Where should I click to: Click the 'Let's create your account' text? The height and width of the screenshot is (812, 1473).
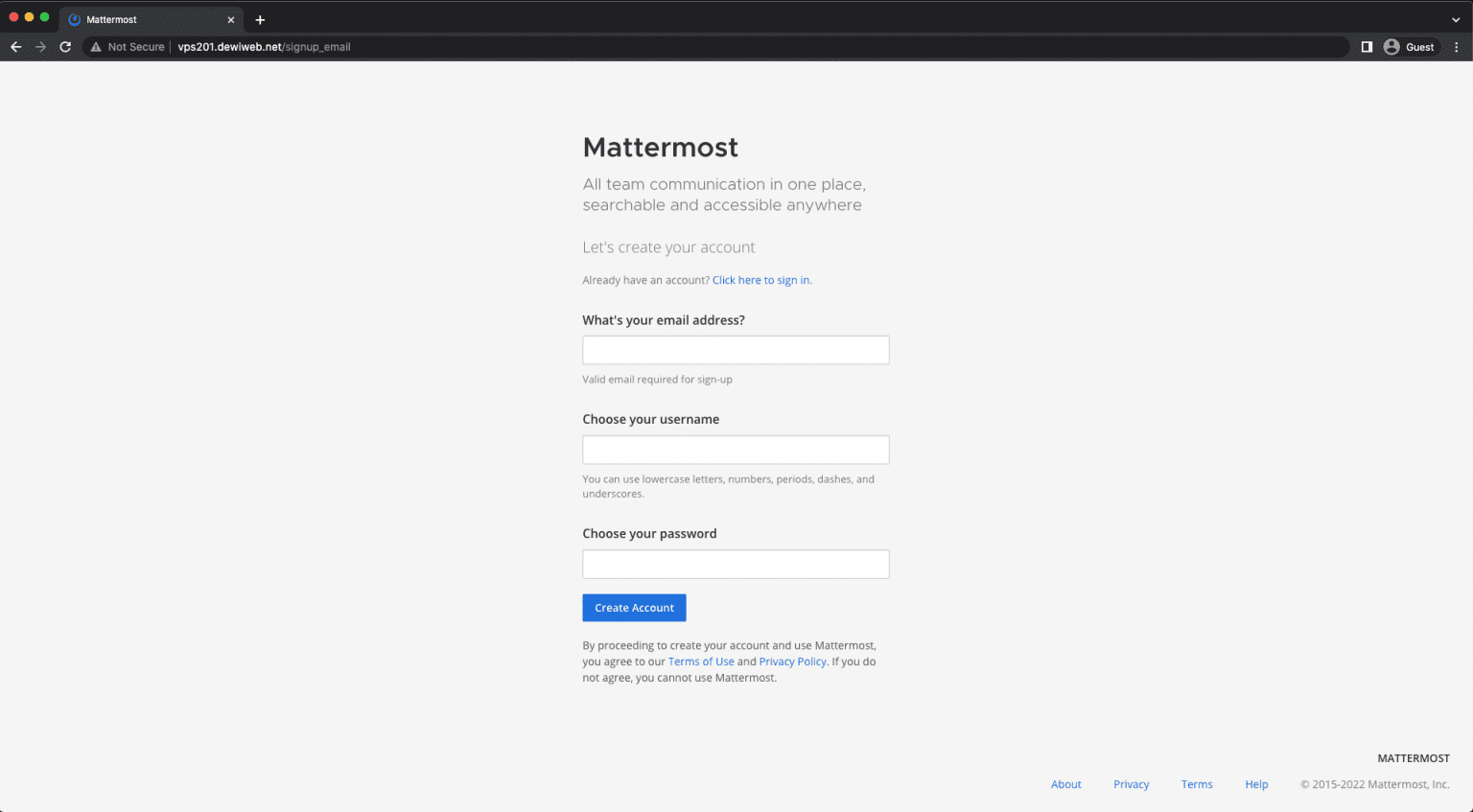pyautogui.click(x=668, y=247)
